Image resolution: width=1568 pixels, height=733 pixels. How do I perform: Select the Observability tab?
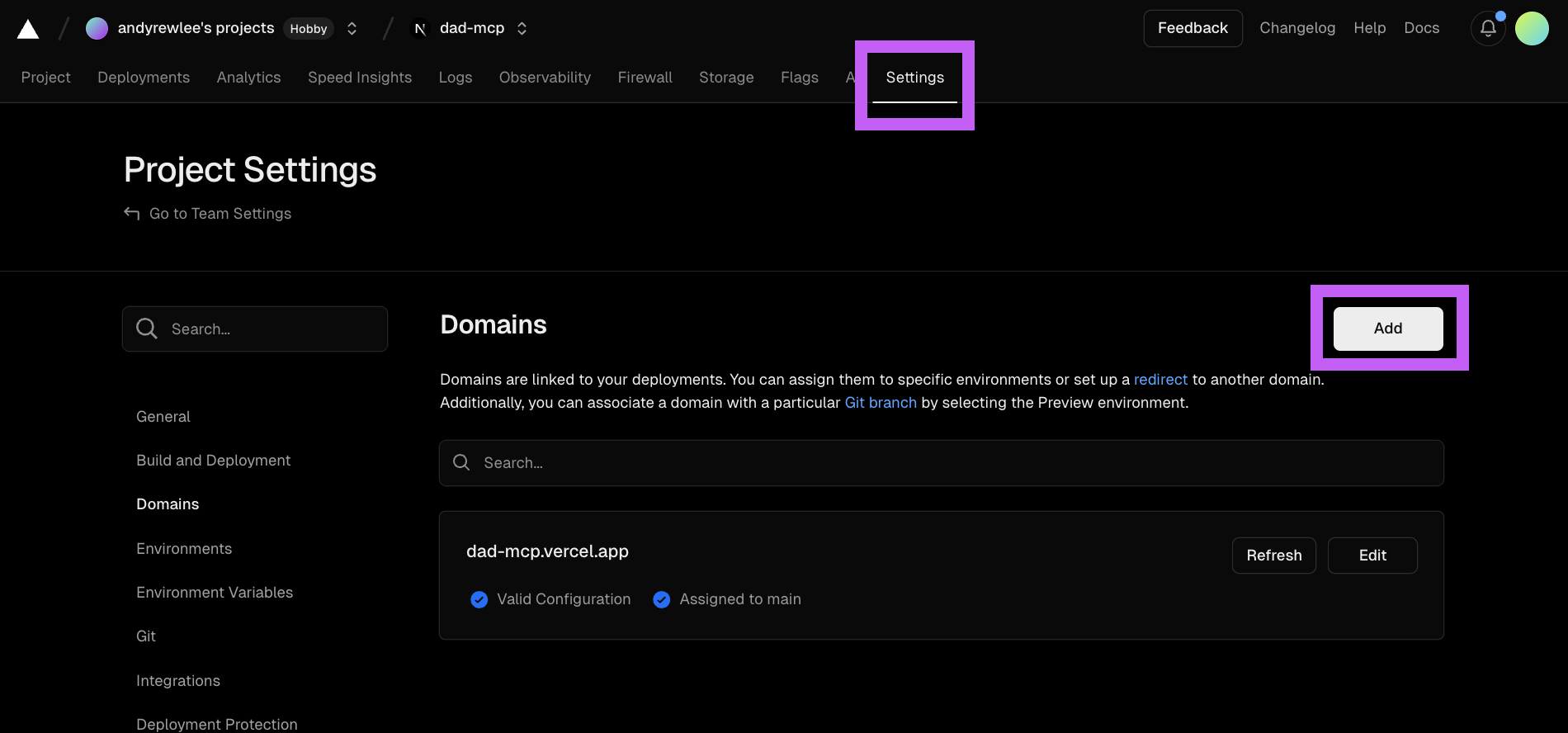[545, 77]
